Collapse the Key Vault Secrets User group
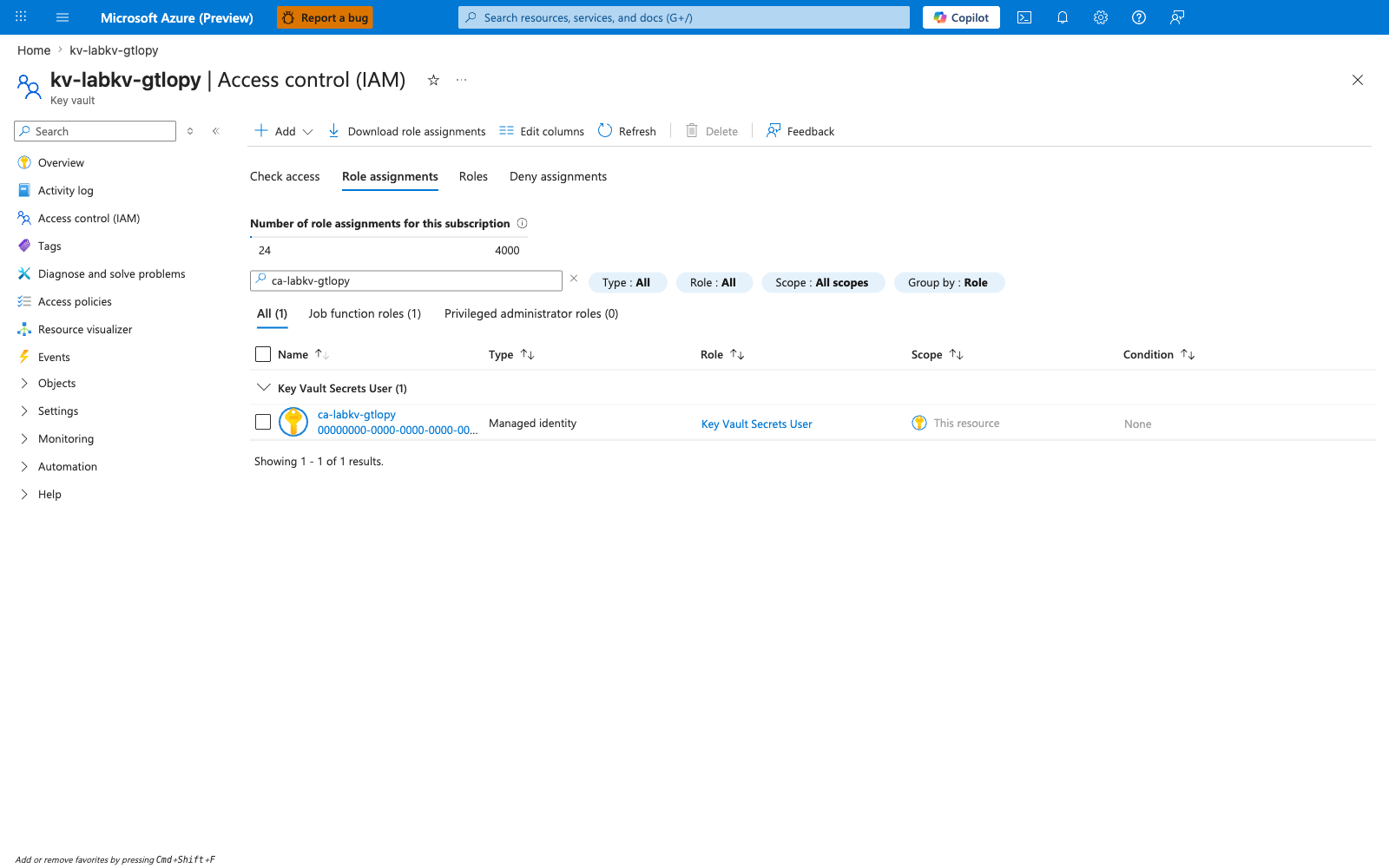Screen dimensions: 1389x868 point(264,388)
